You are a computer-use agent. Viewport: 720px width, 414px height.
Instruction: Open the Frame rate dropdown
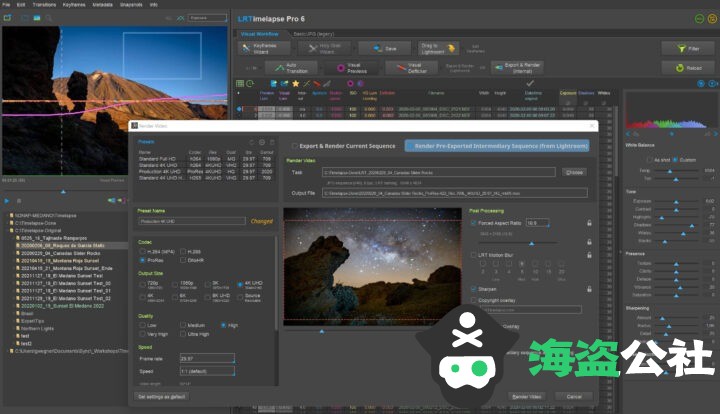coord(207,358)
